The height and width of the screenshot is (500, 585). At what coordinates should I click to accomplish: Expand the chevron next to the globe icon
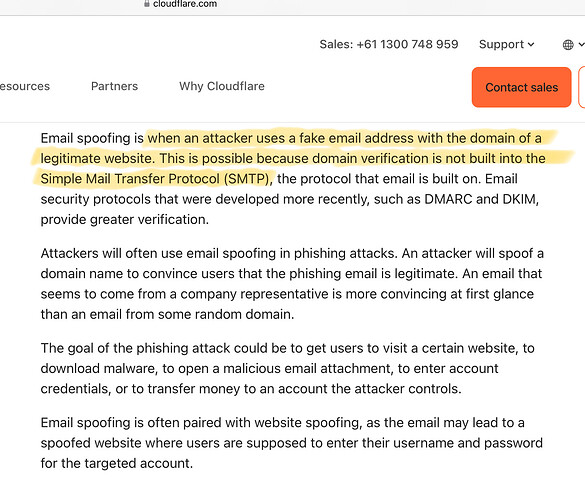(581, 45)
